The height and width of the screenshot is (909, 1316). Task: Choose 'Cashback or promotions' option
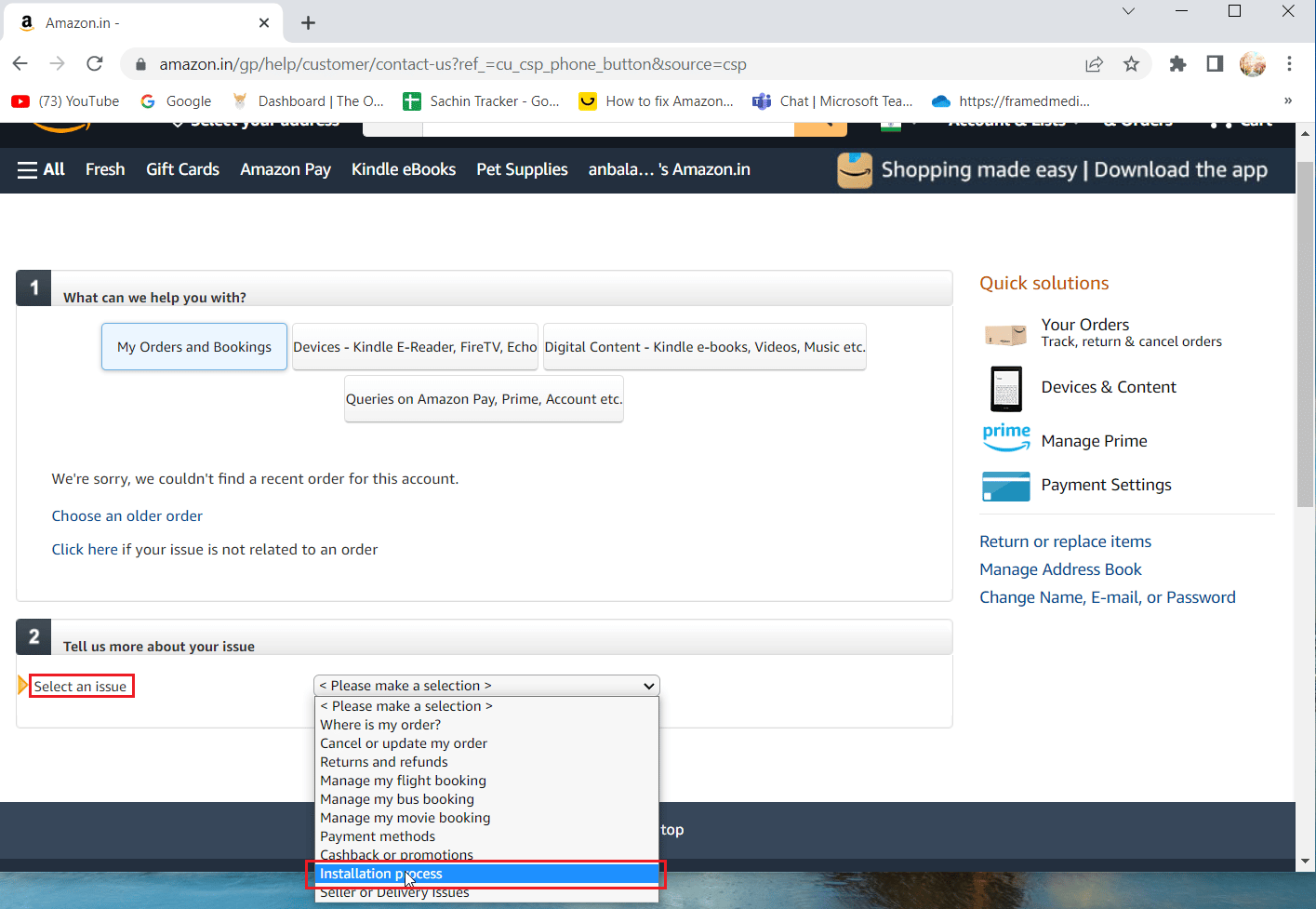tap(486, 855)
